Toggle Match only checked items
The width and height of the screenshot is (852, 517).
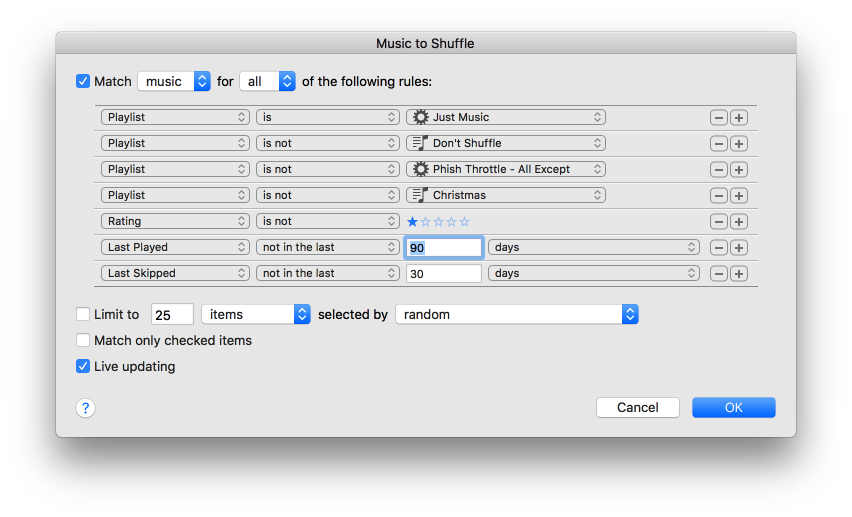[x=83, y=340]
